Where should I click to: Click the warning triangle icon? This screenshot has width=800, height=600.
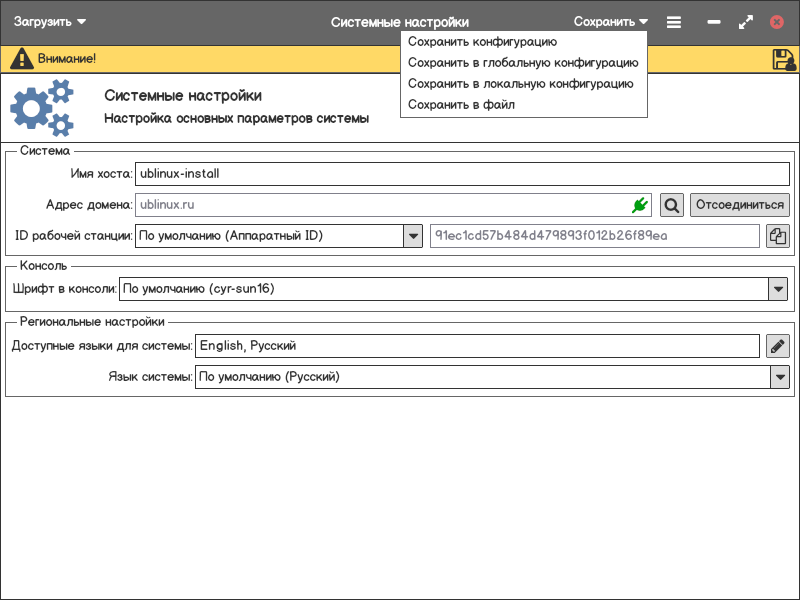pos(21,59)
